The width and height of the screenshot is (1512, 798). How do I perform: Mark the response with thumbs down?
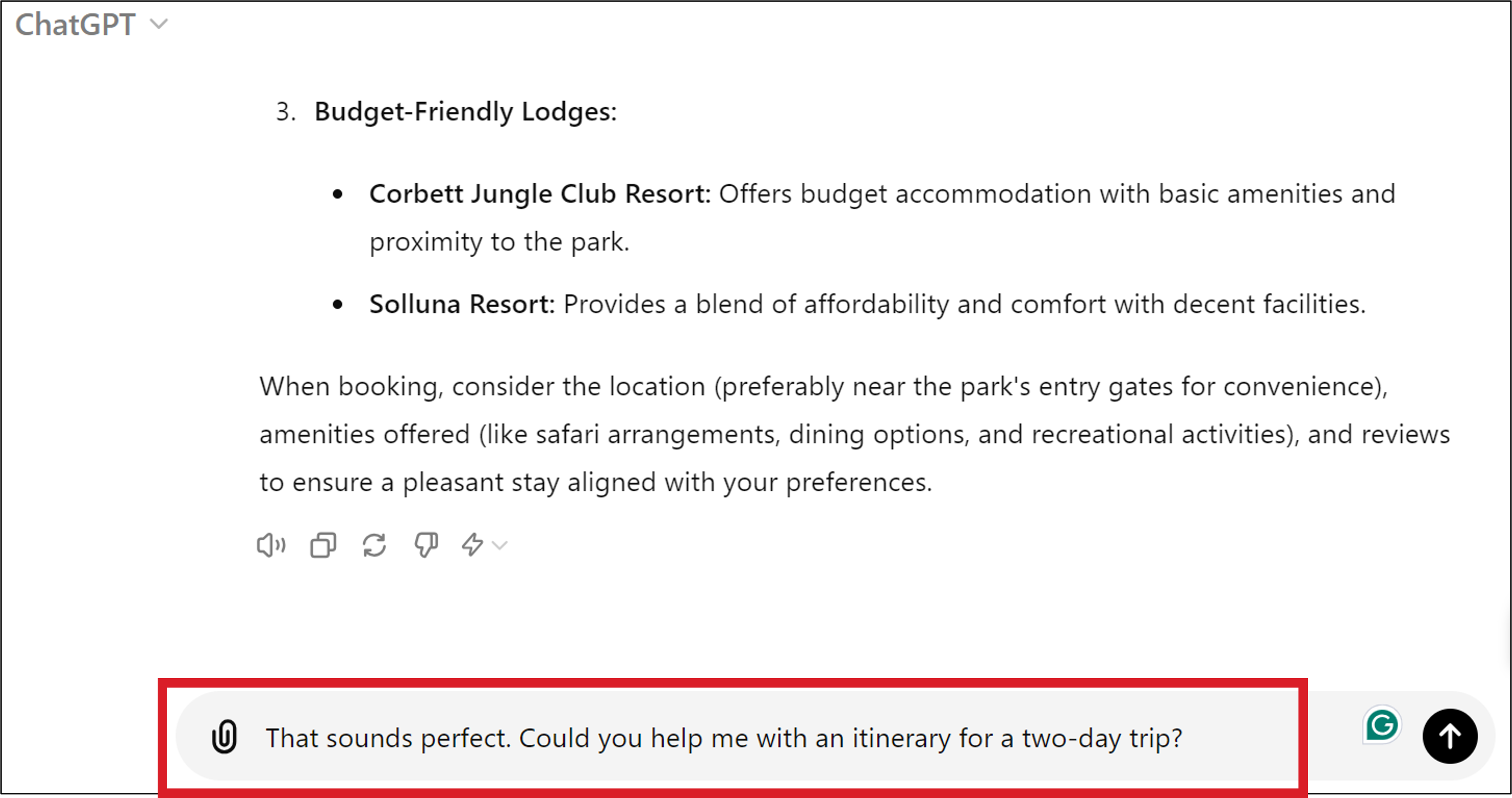(426, 545)
